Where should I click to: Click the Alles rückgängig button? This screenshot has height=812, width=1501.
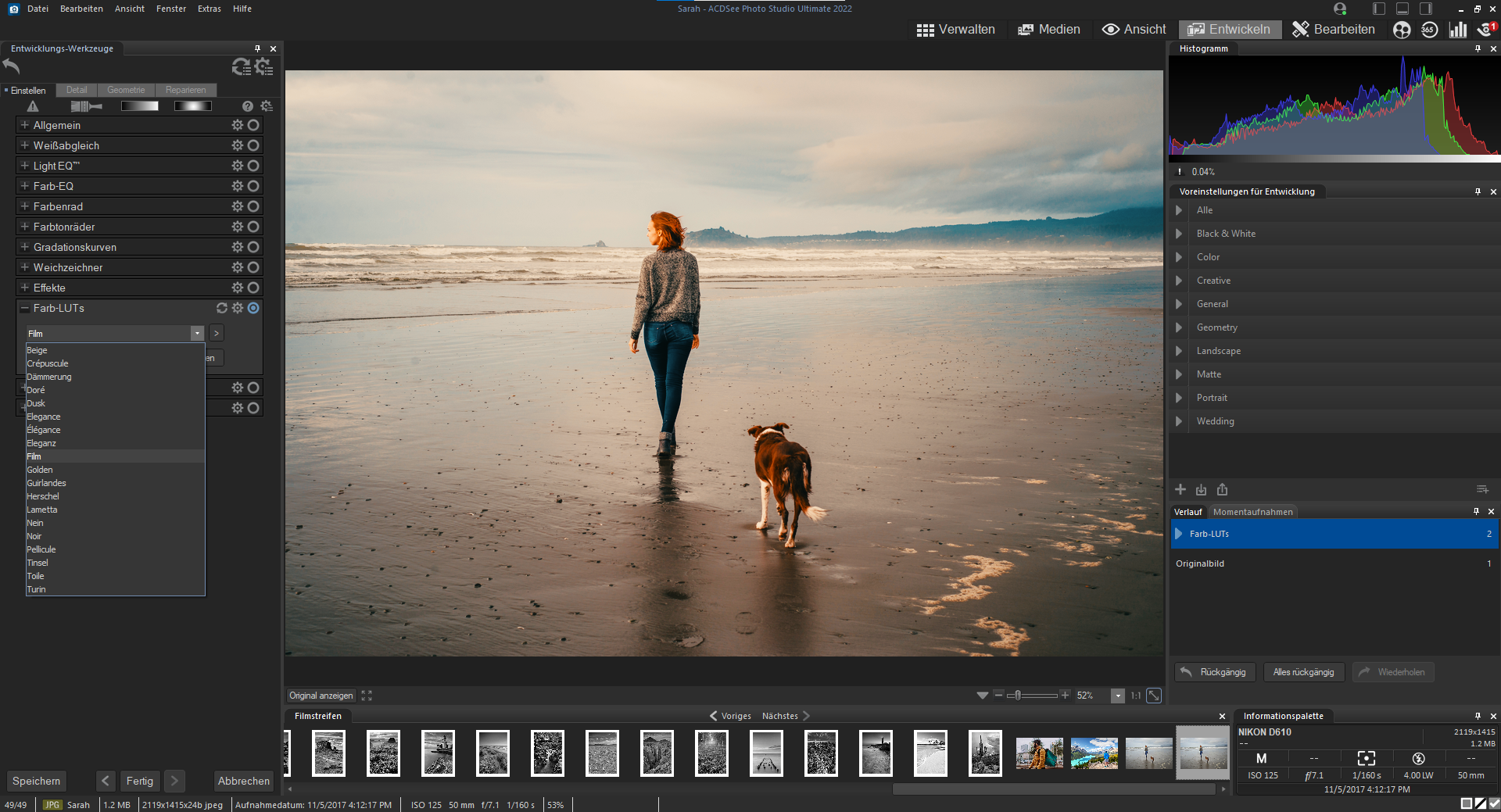1303,672
